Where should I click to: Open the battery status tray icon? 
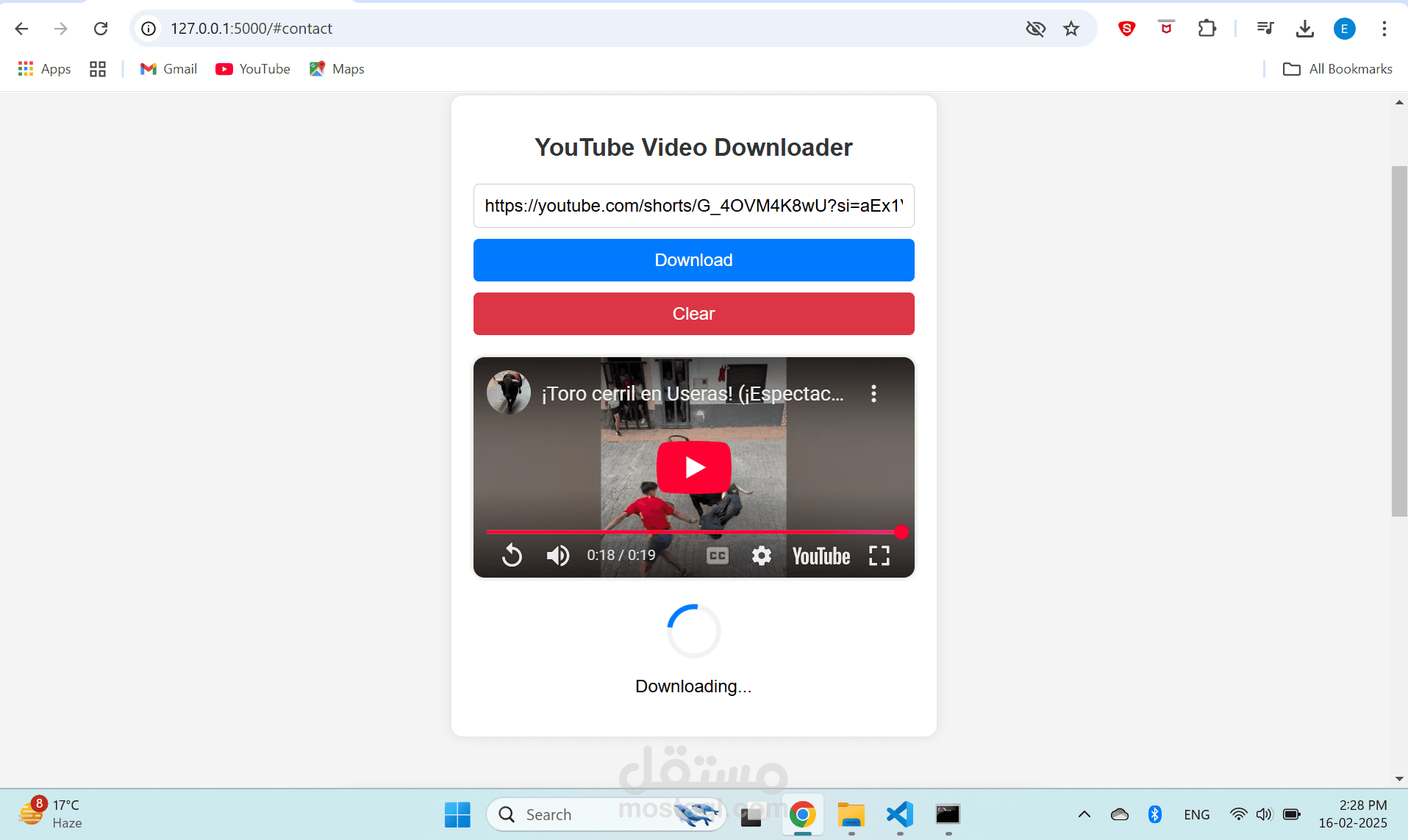1292,814
